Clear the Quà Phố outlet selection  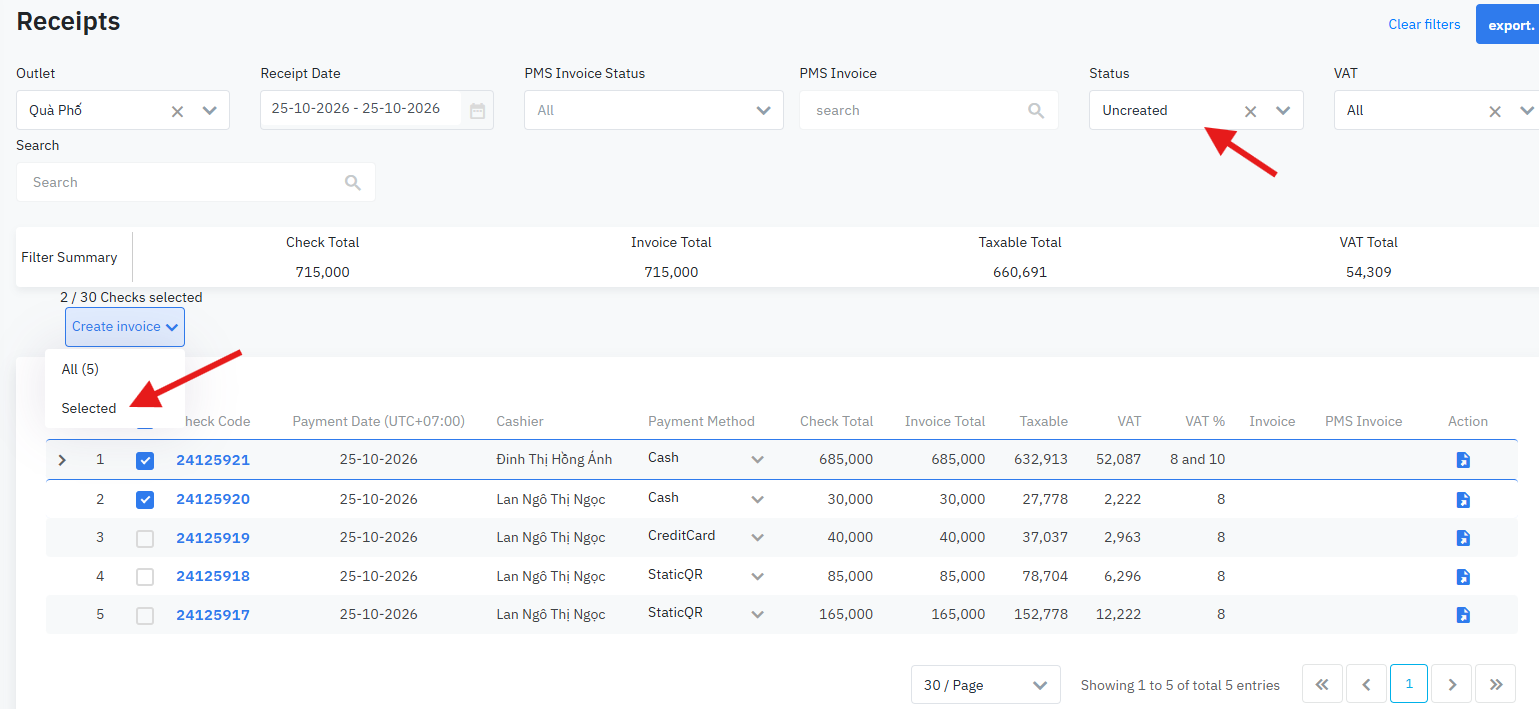pos(177,111)
